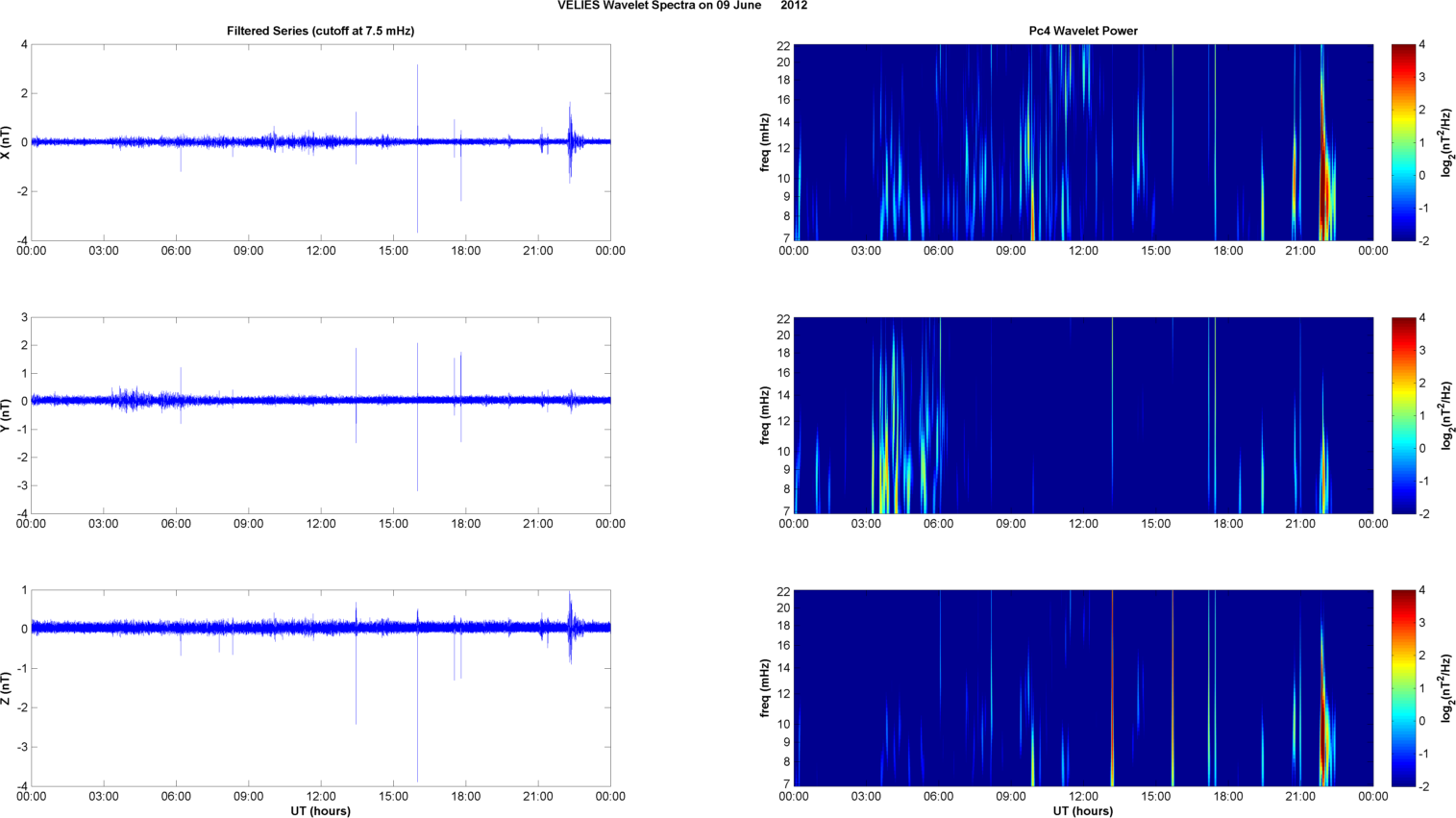Click the "Y (nT)" axis label
1456x818 pixels.
8,415
